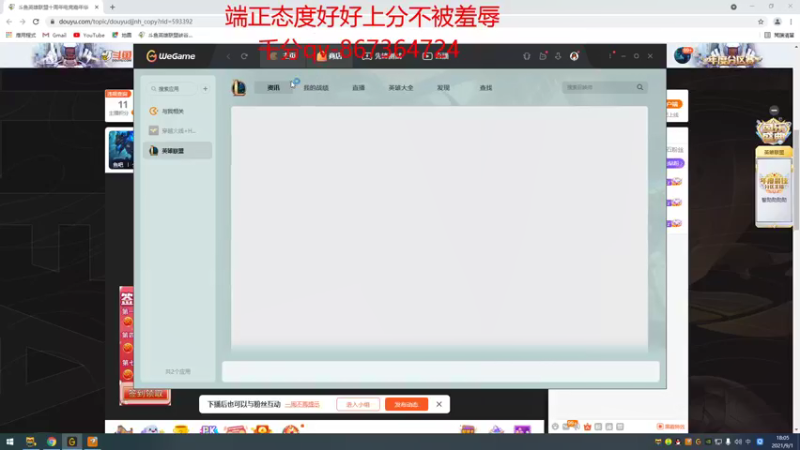800x450 pixels.
Task: Switch to the 我的战绩 tab
Action: click(x=316, y=88)
